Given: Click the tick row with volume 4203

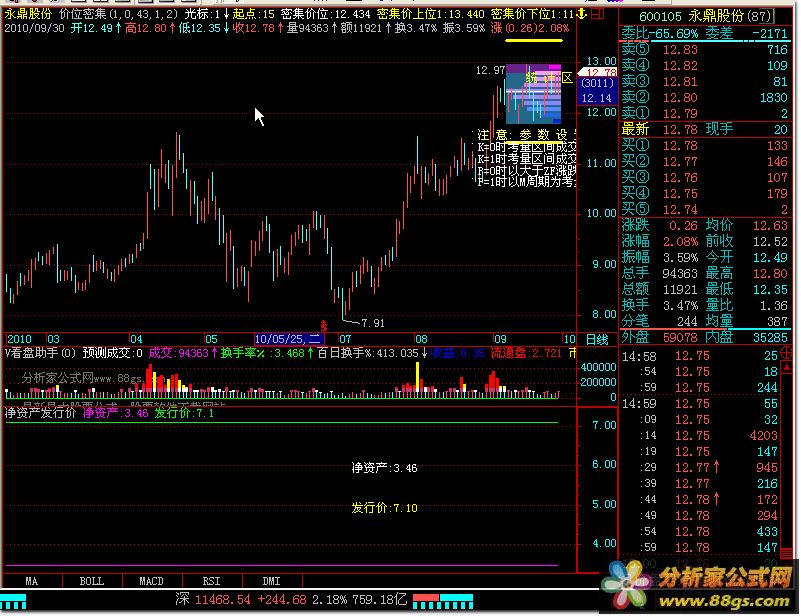Looking at the screenshot, I should (699, 435).
